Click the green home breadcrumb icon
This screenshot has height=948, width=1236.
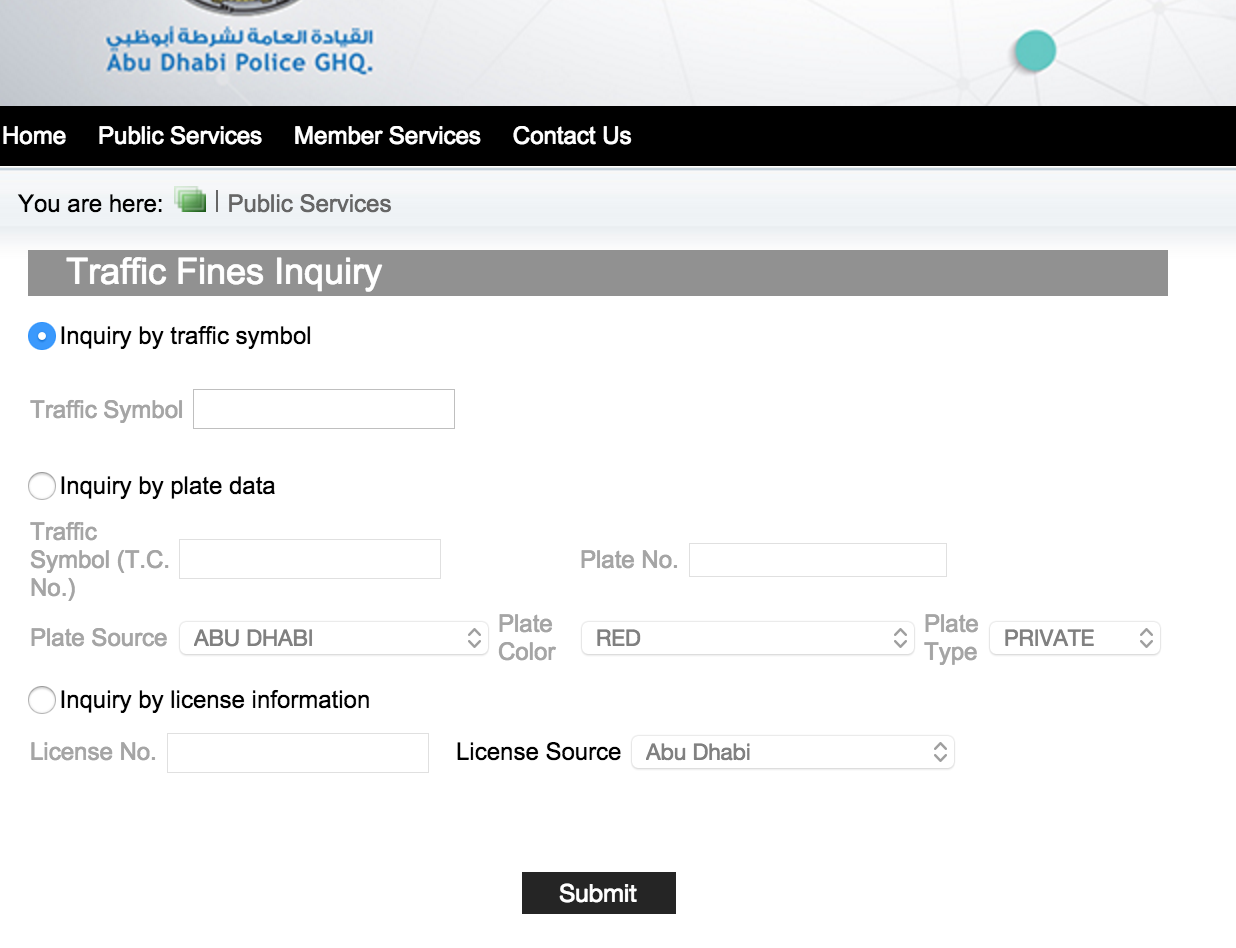pyautogui.click(x=190, y=201)
